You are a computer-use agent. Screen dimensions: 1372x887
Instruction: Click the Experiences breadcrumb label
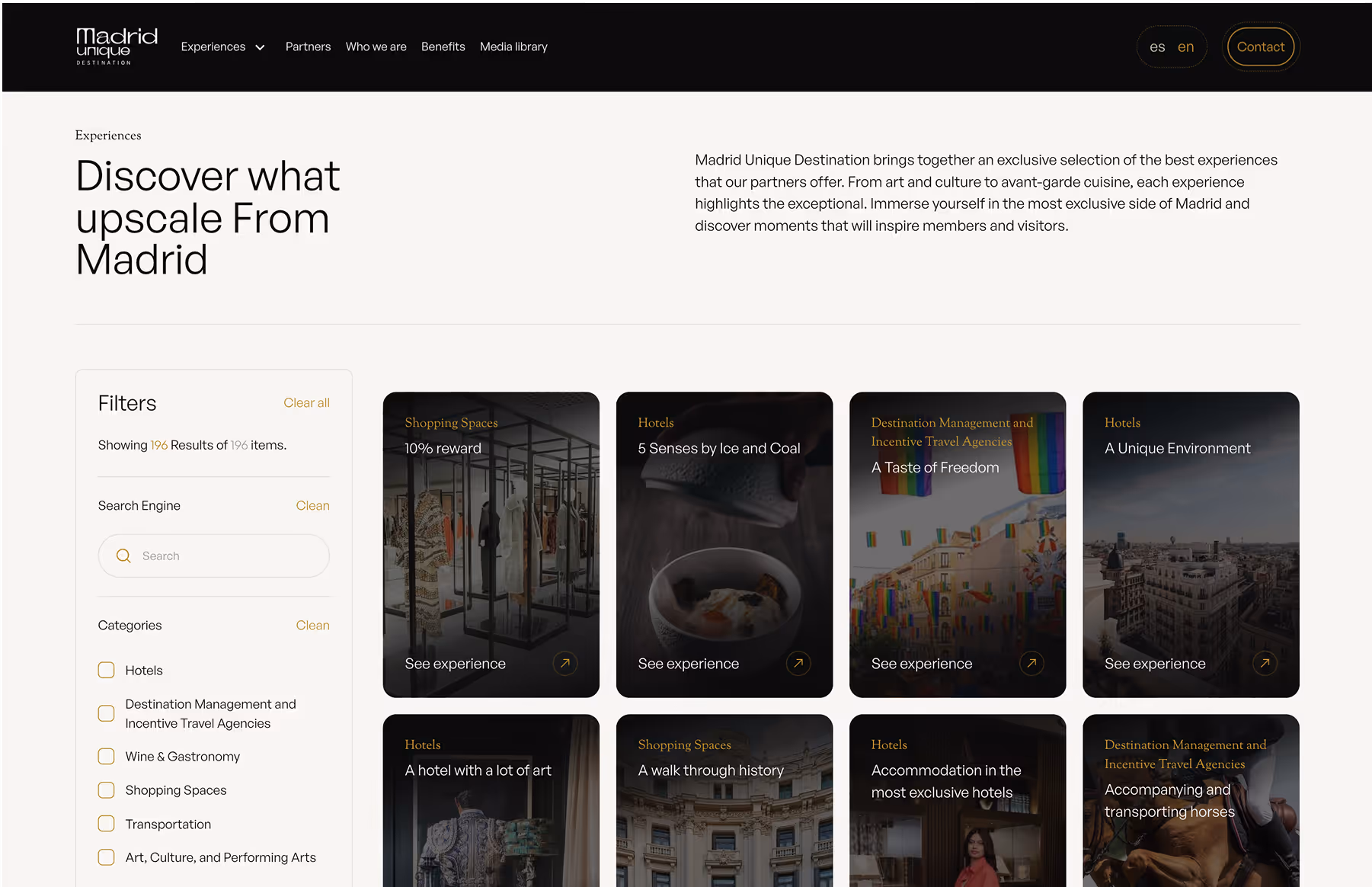click(x=108, y=135)
